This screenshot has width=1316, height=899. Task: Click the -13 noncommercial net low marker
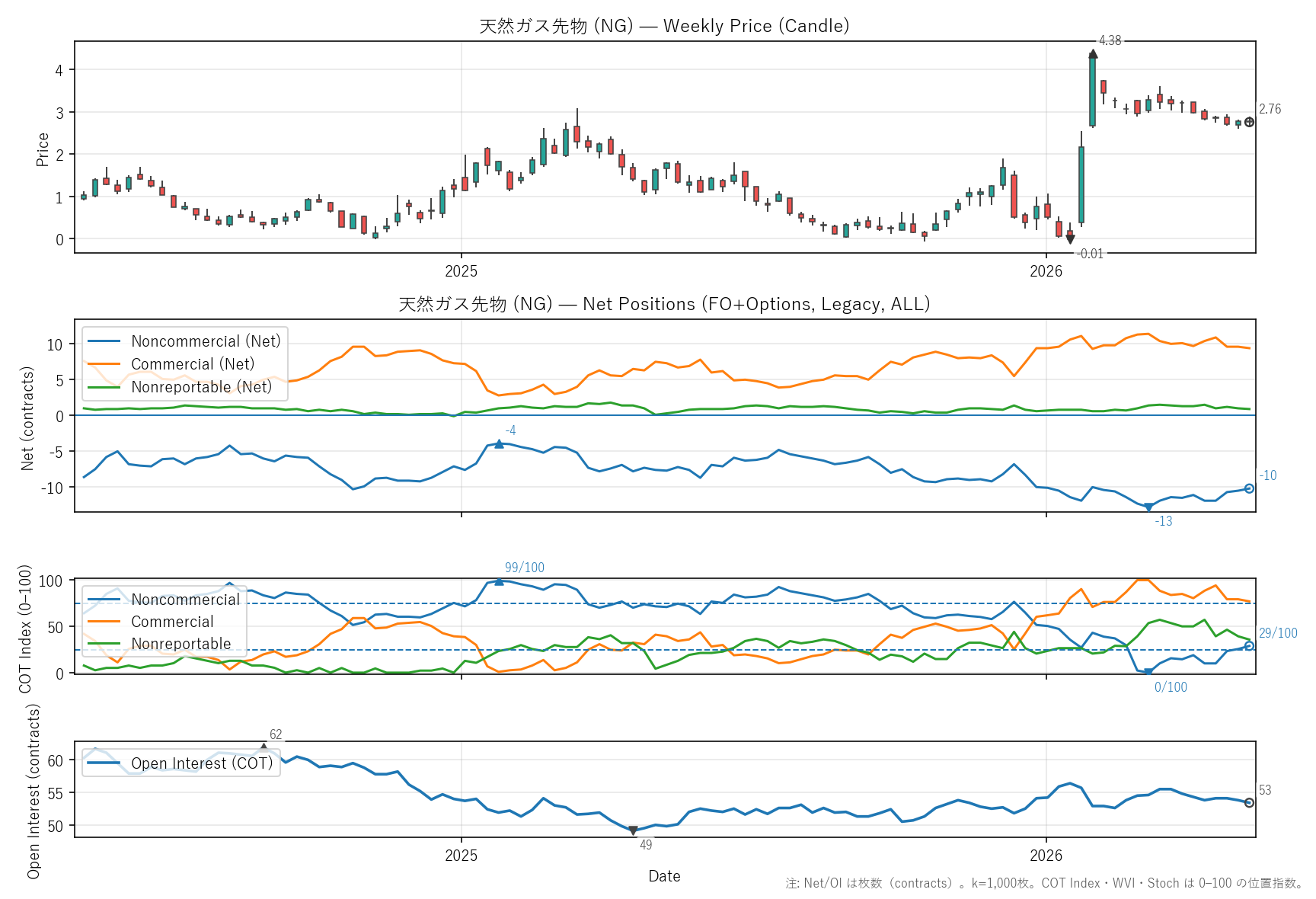coord(1148,507)
